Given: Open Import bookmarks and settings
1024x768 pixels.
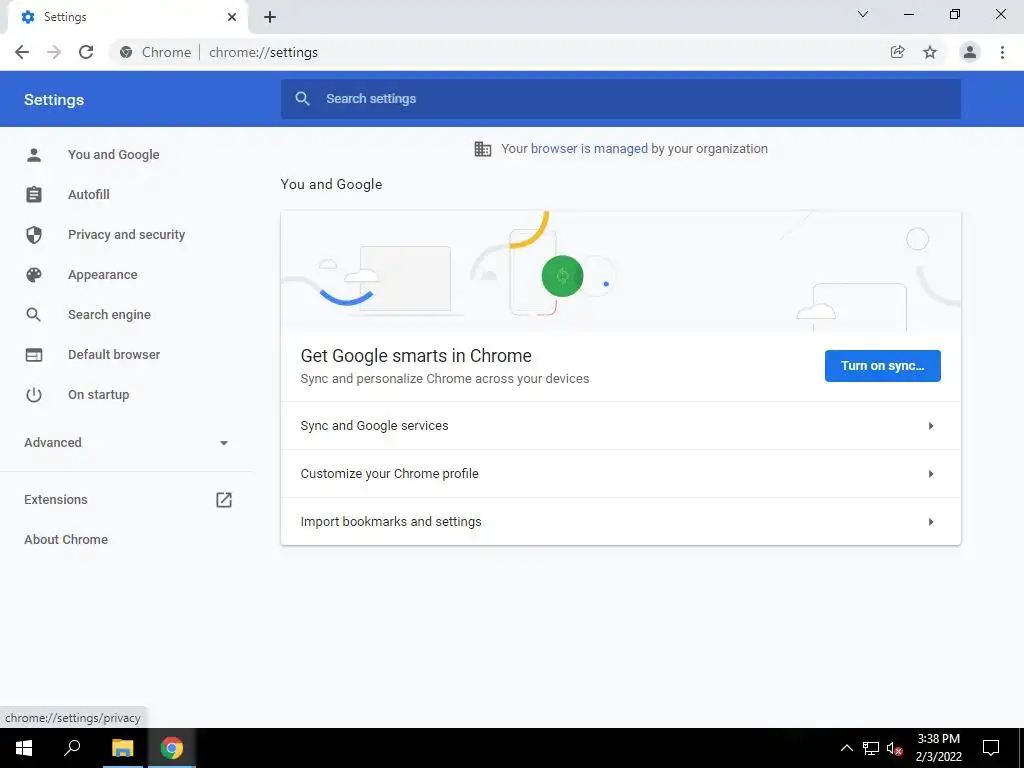Looking at the screenshot, I should [620, 521].
